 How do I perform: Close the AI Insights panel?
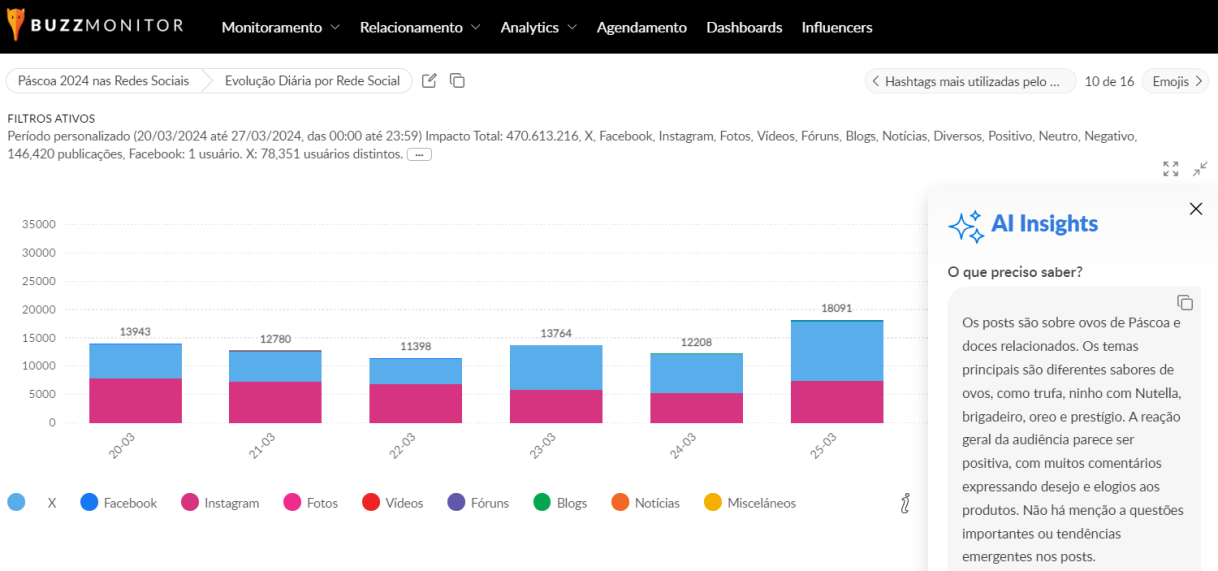[x=1195, y=209]
